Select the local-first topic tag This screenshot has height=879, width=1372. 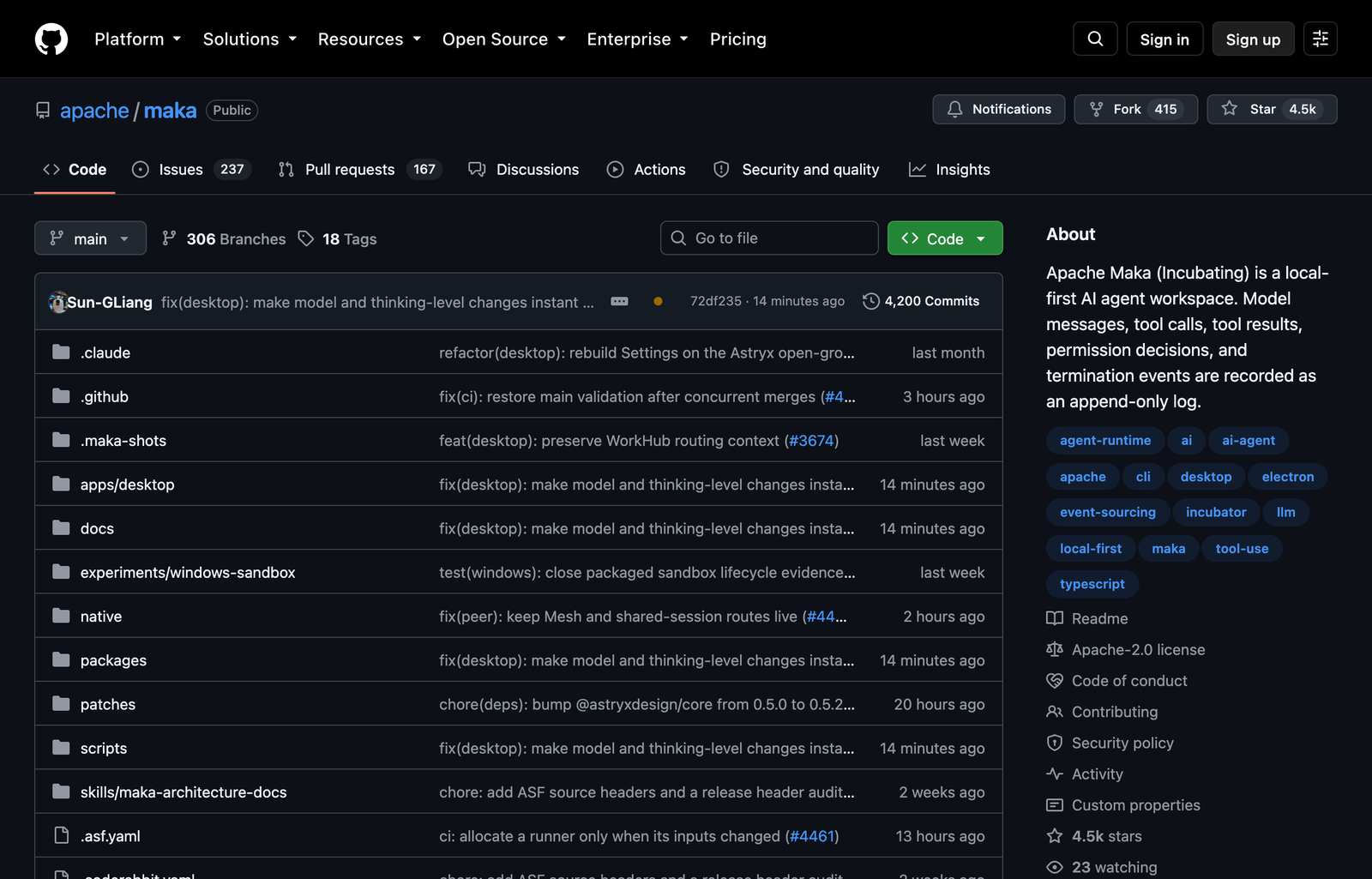(x=1091, y=548)
